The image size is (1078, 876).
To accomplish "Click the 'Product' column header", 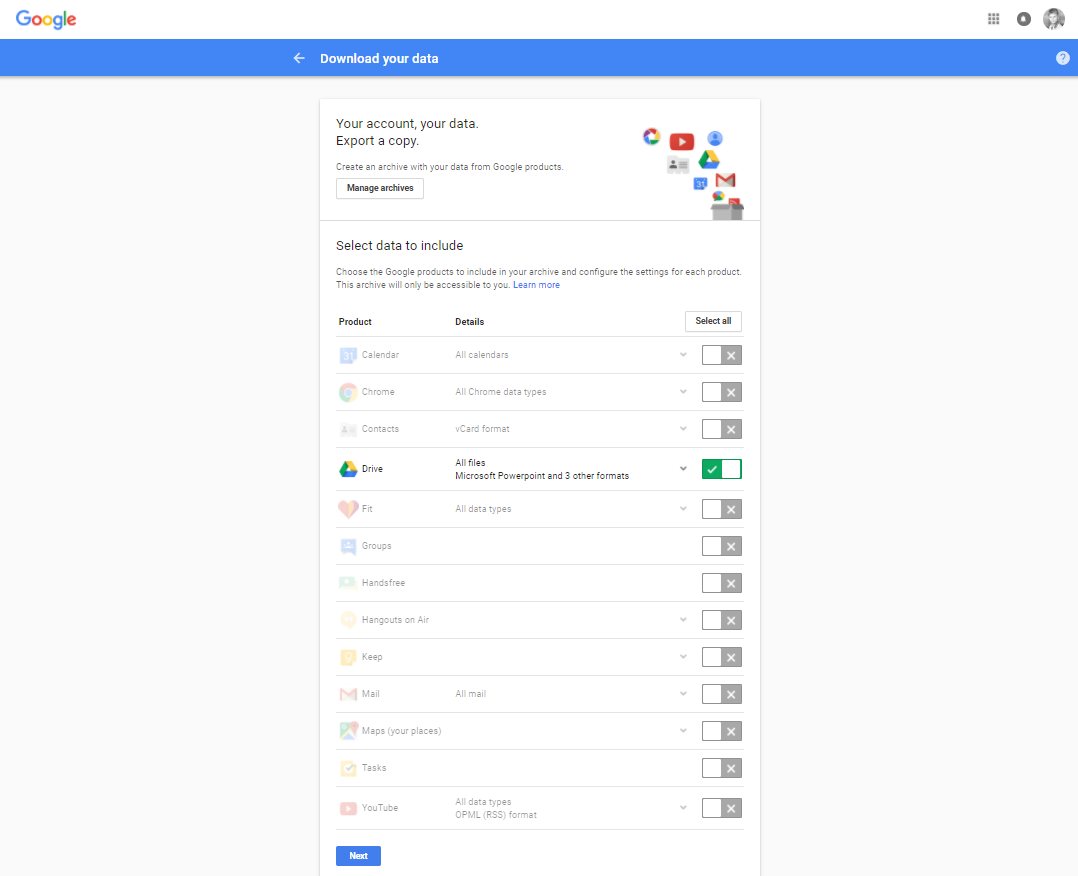I will tap(355, 322).
